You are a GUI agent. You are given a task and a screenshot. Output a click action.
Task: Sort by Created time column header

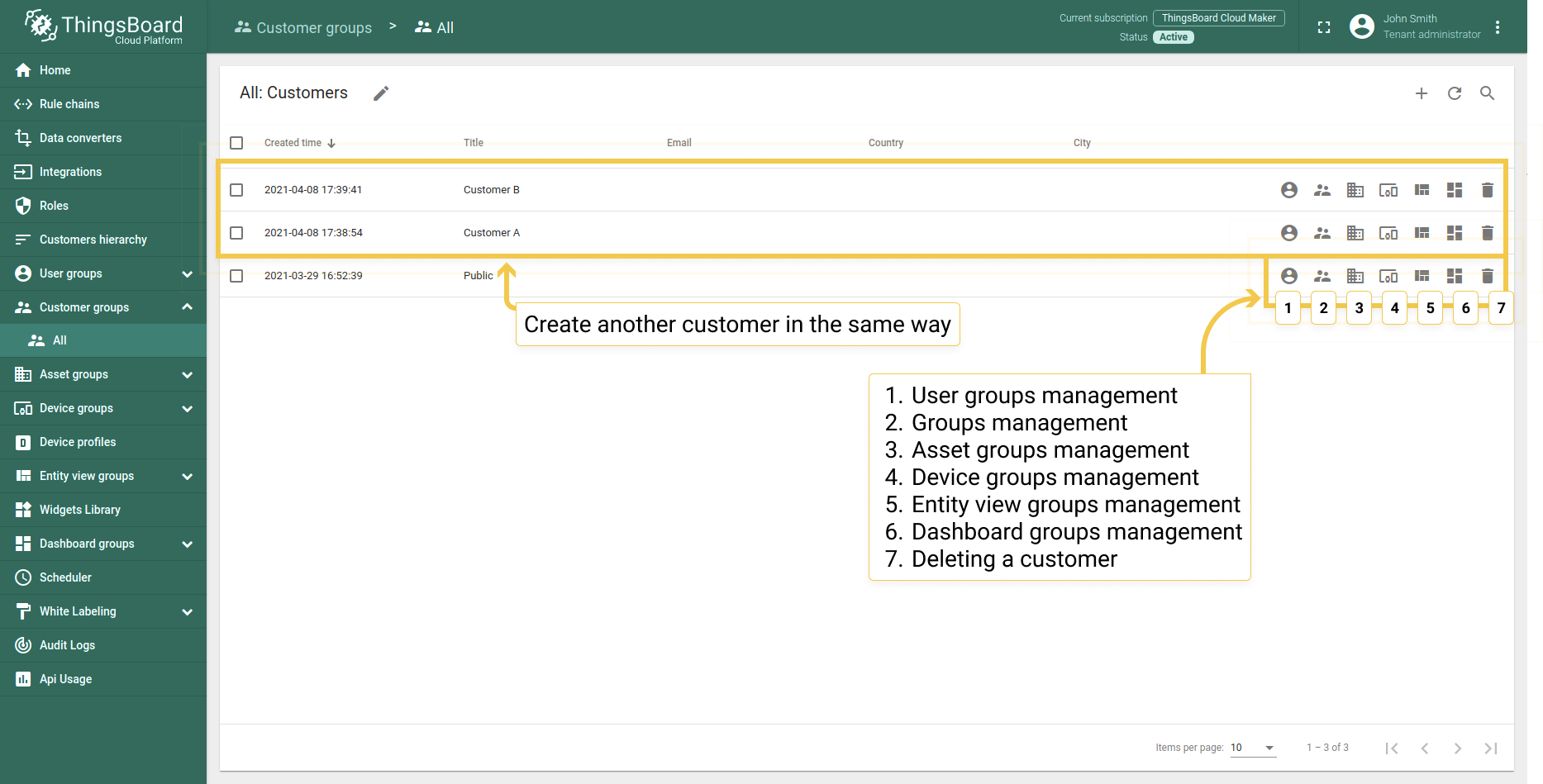(293, 143)
